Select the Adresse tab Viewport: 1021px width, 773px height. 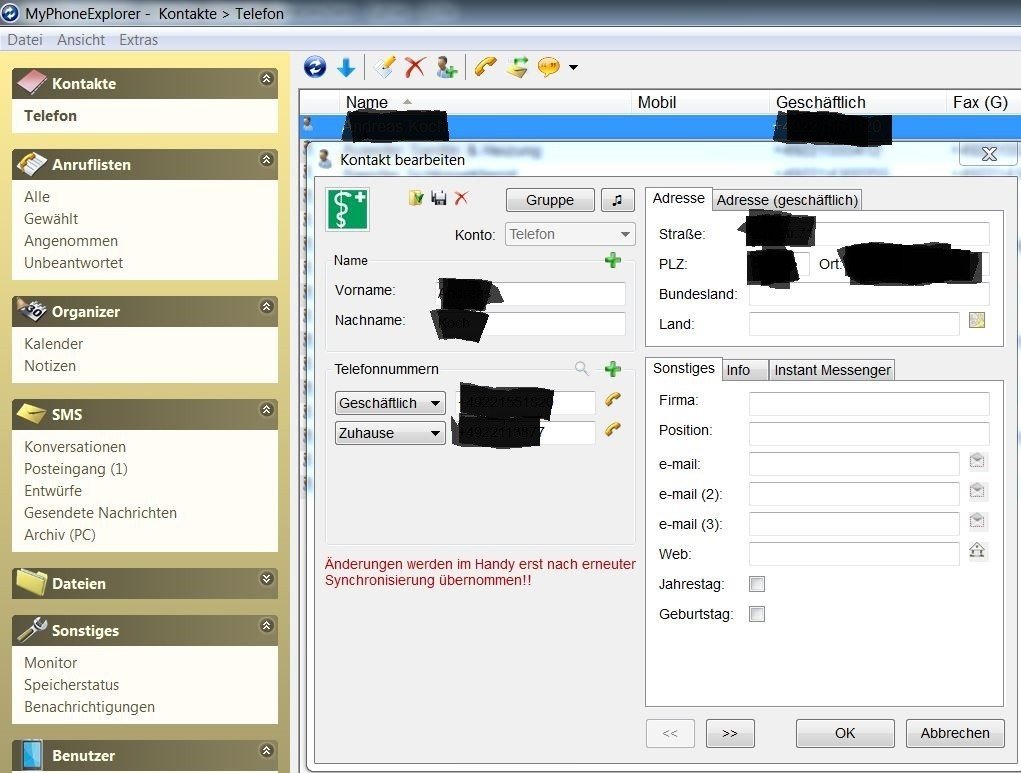tap(678, 198)
